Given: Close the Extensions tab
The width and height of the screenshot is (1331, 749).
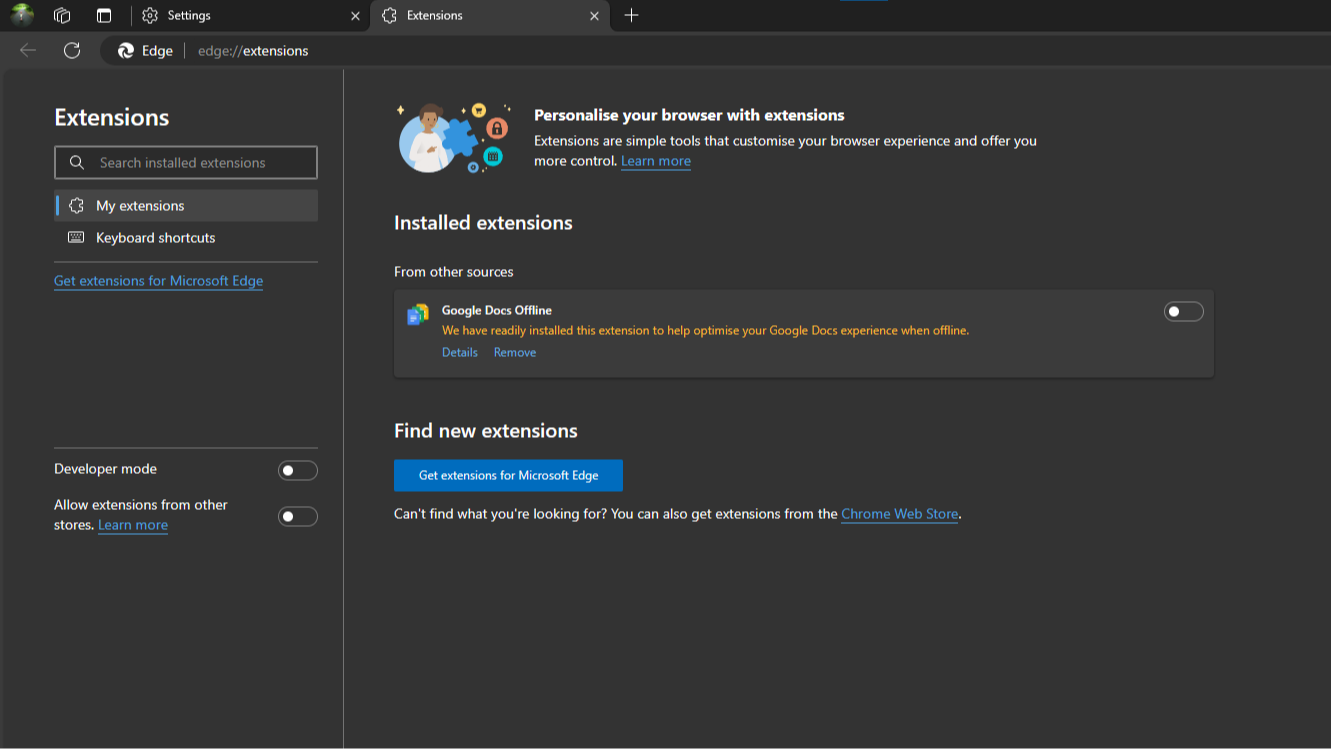Looking at the screenshot, I should pos(594,16).
